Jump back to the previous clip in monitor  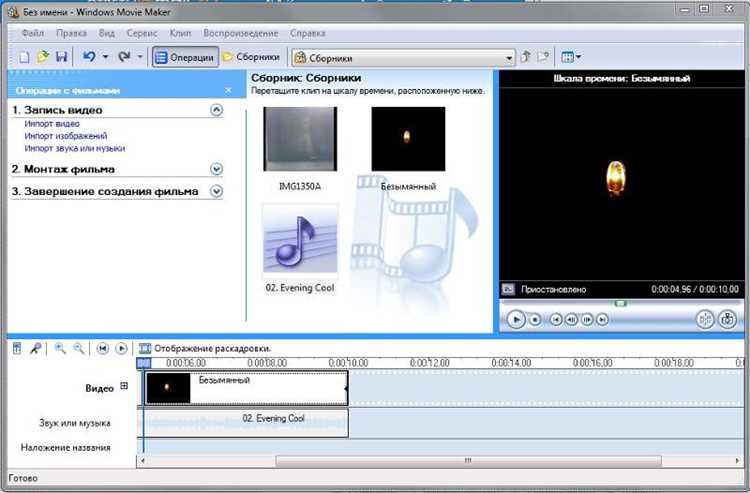tap(556, 319)
